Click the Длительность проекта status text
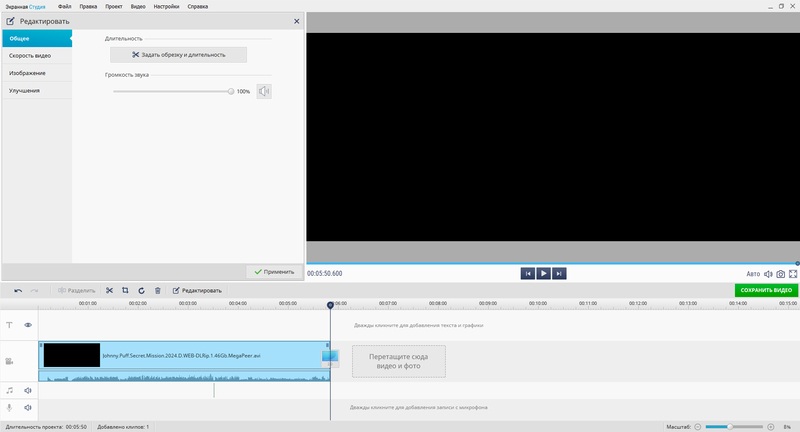 (46, 427)
